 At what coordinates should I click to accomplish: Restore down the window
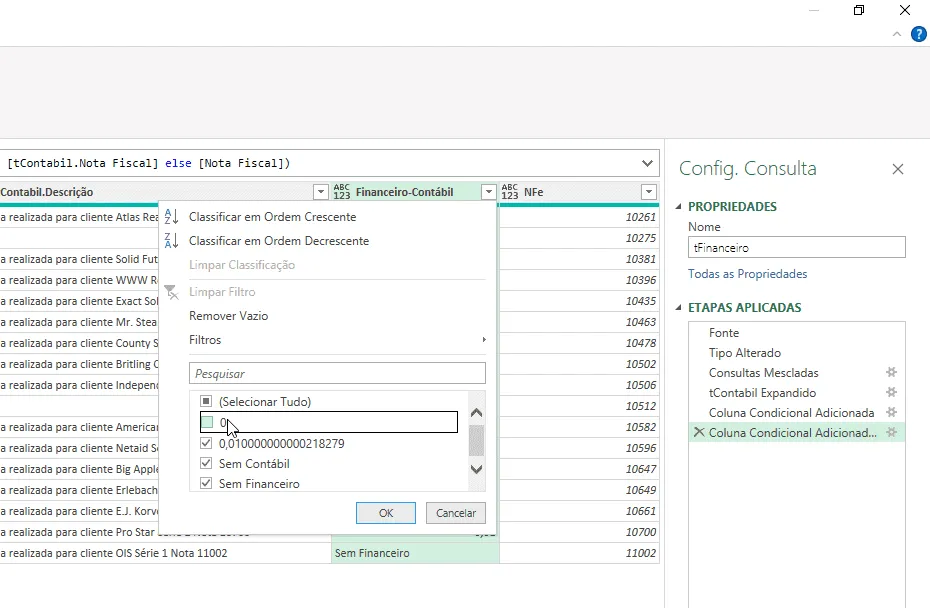tap(859, 10)
